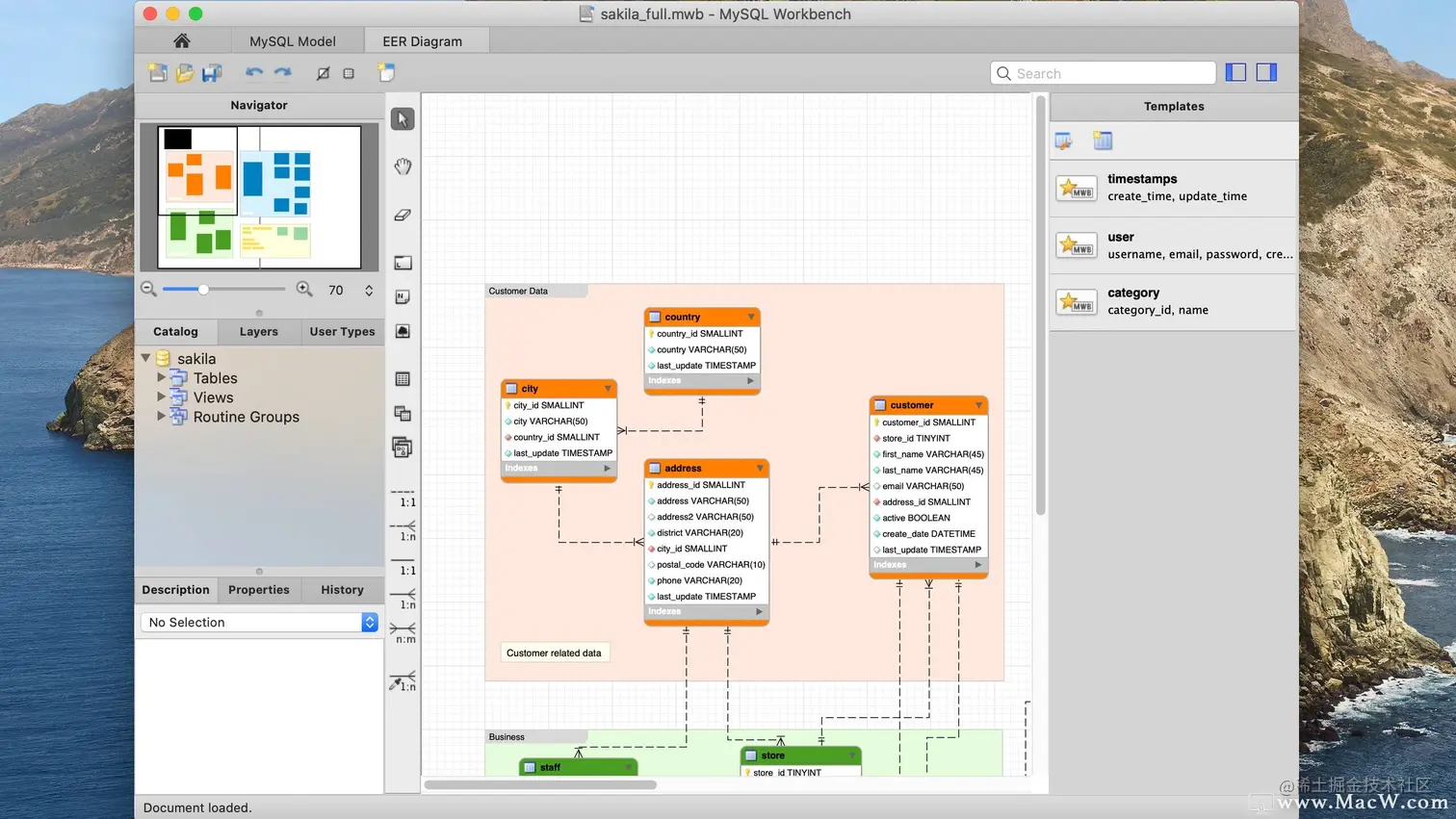This screenshot has width=1456, height=819.
Task: Toggle grid visibility in toolbar
Action: 324,73
